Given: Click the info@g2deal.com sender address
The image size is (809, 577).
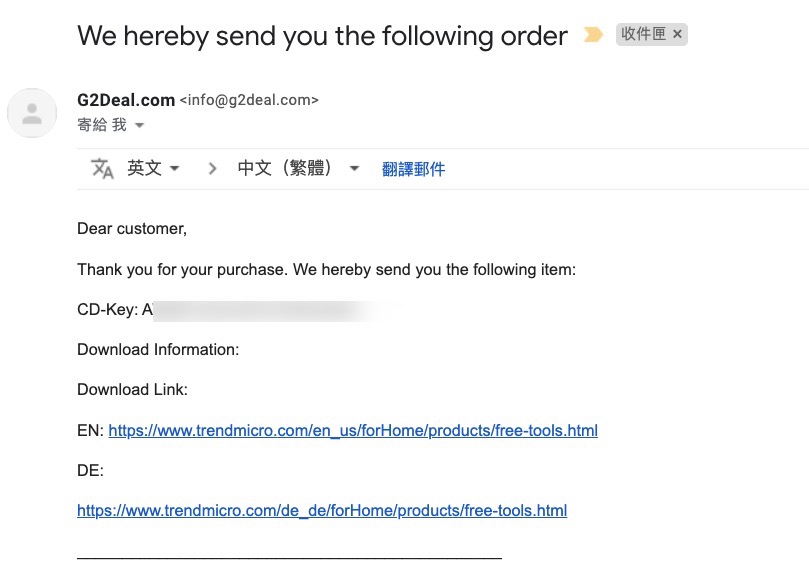Looking at the screenshot, I should tap(249, 100).
